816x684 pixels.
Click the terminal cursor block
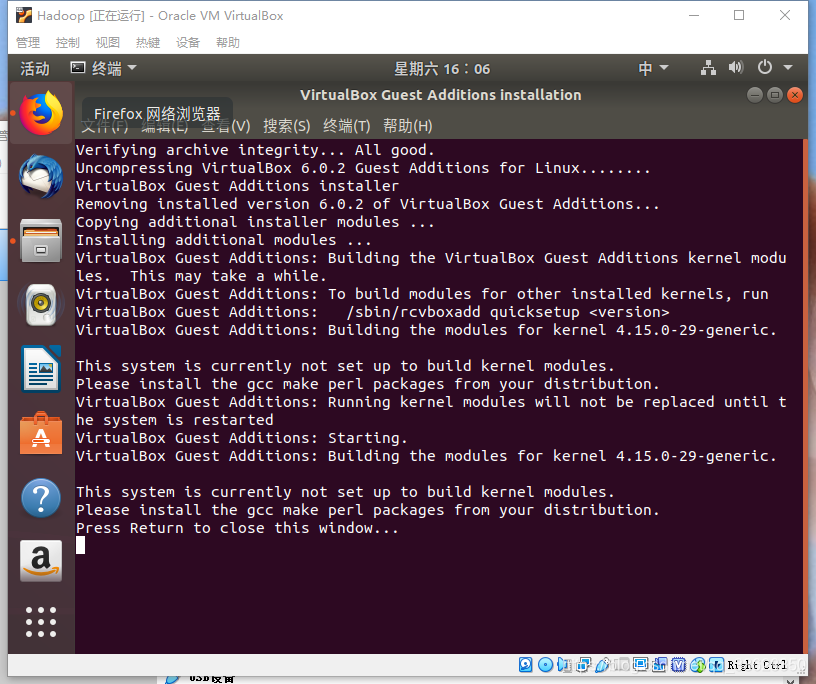point(81,545)
